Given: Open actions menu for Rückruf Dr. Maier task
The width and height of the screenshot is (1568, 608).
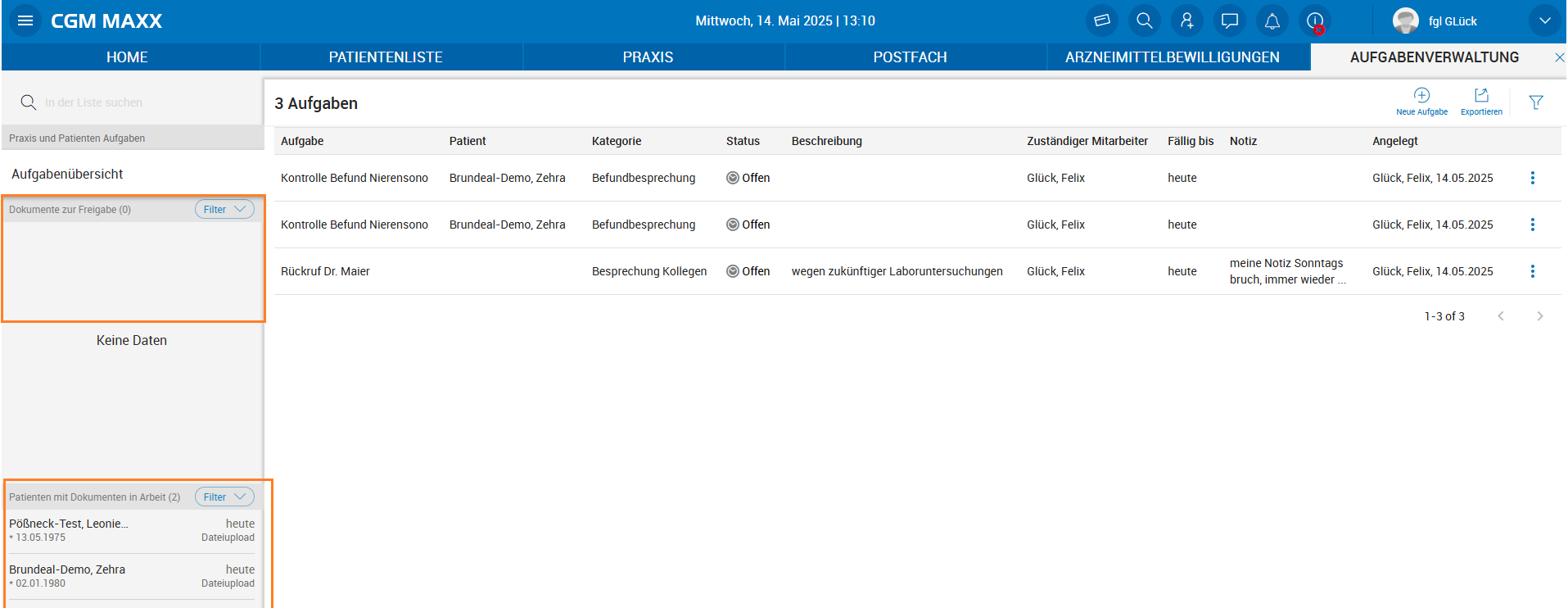Looking at the screenshot, I should pyautogui.click(x=1533, y=271).
